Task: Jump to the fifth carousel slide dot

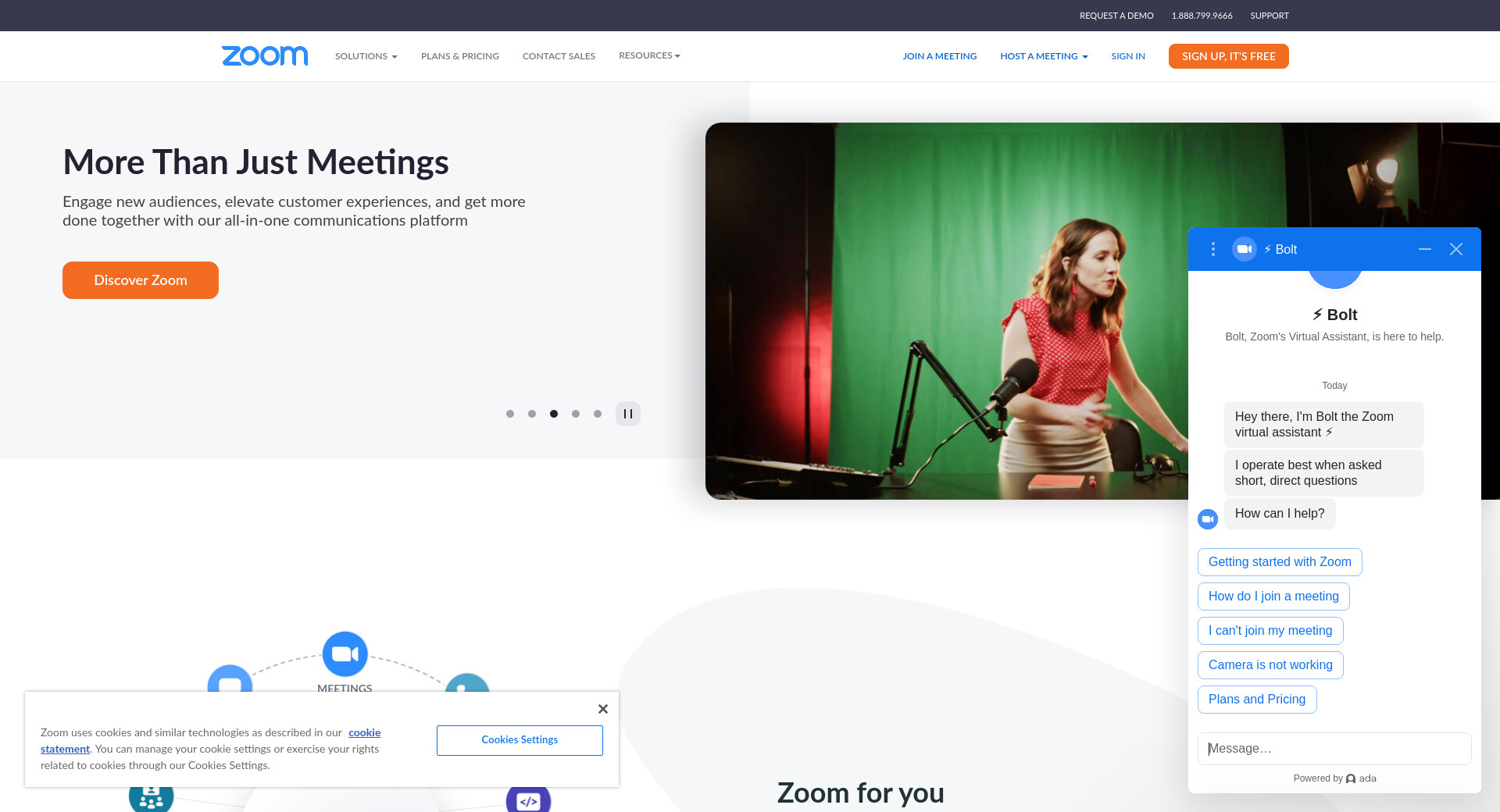Action: click(598, 414)
